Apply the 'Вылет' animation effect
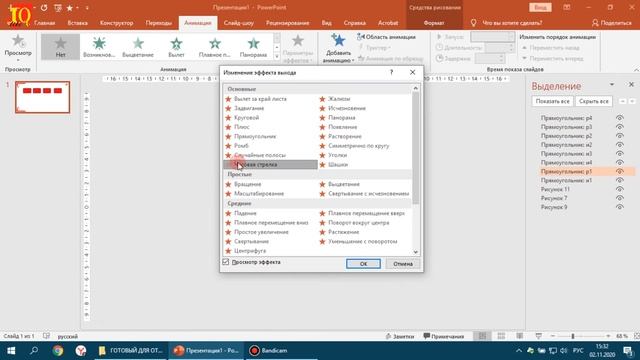640x360 pixels. click(x=176, y=47)
